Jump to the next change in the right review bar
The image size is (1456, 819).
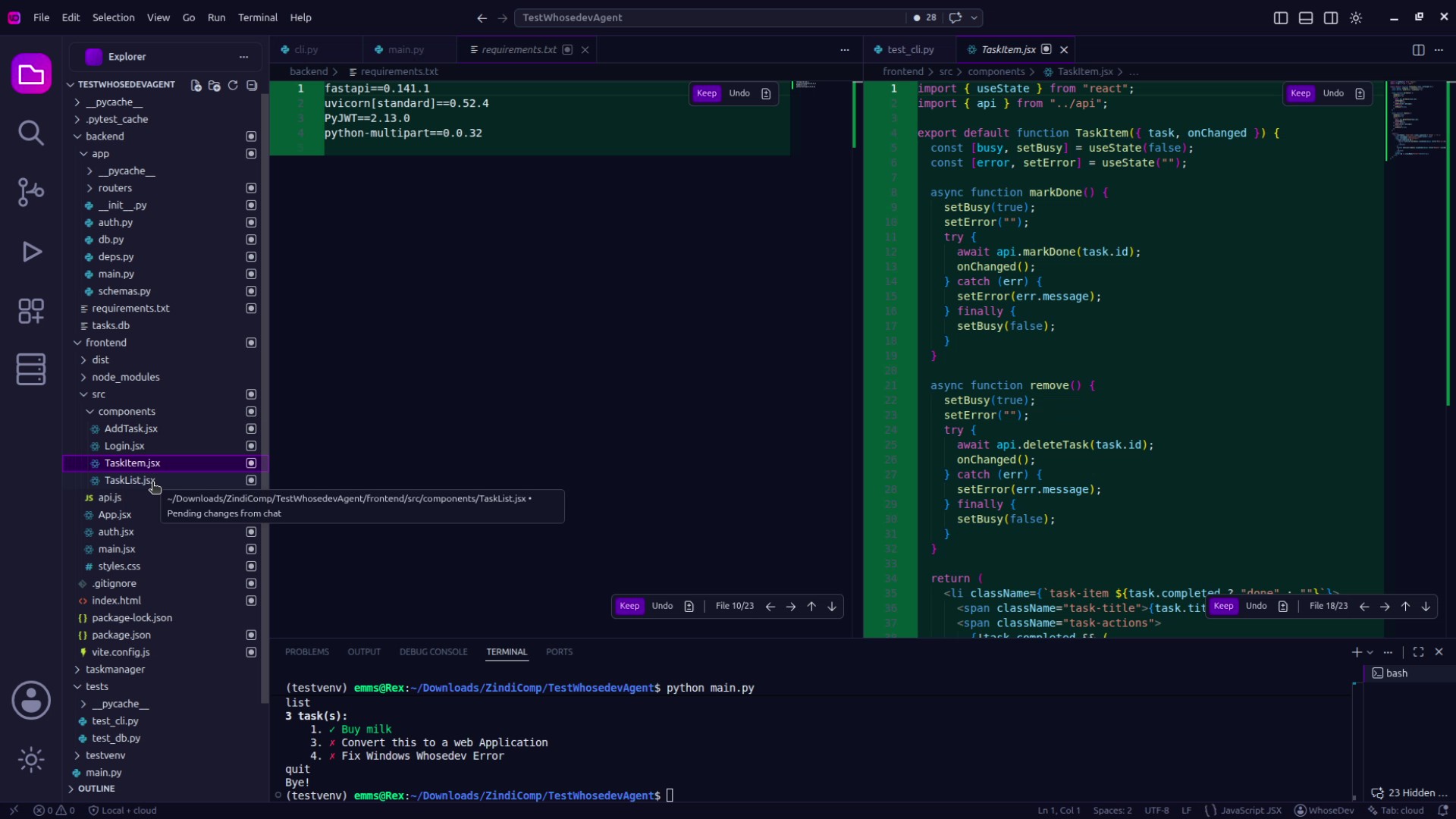coord(1426,607)
